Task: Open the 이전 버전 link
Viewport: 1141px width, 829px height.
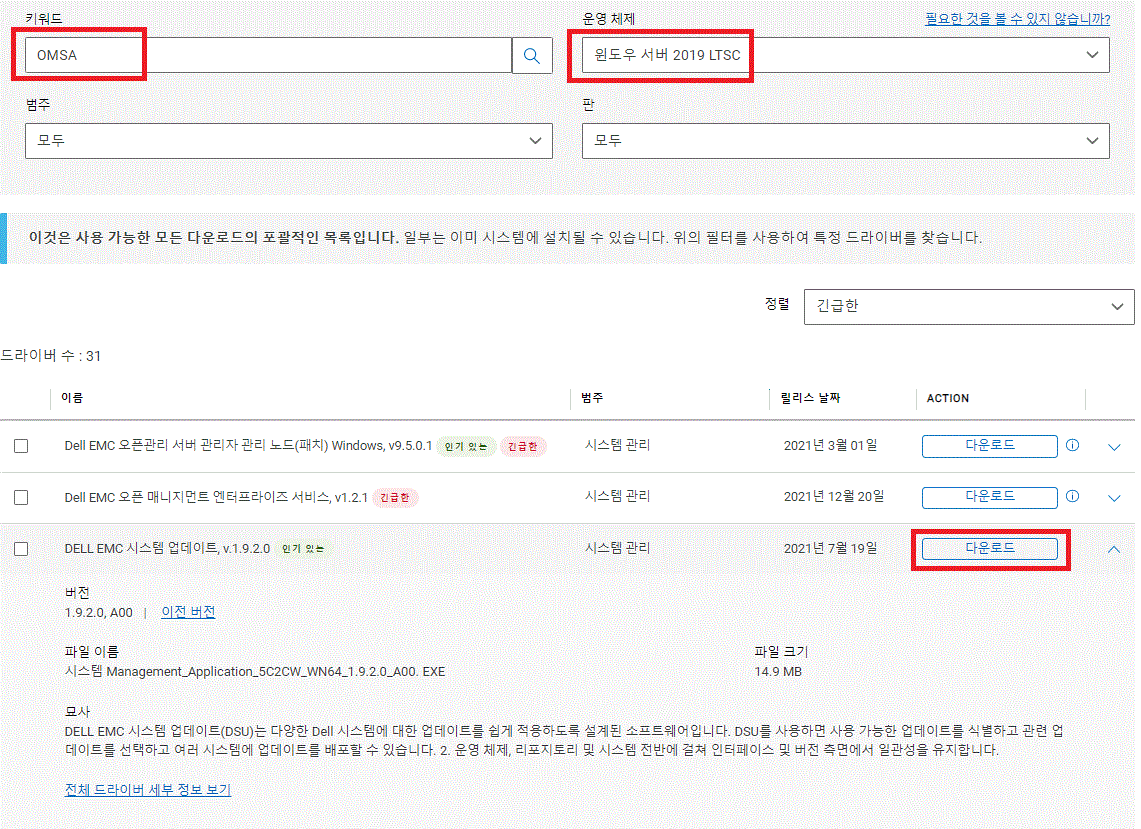Action: [188, 612]
